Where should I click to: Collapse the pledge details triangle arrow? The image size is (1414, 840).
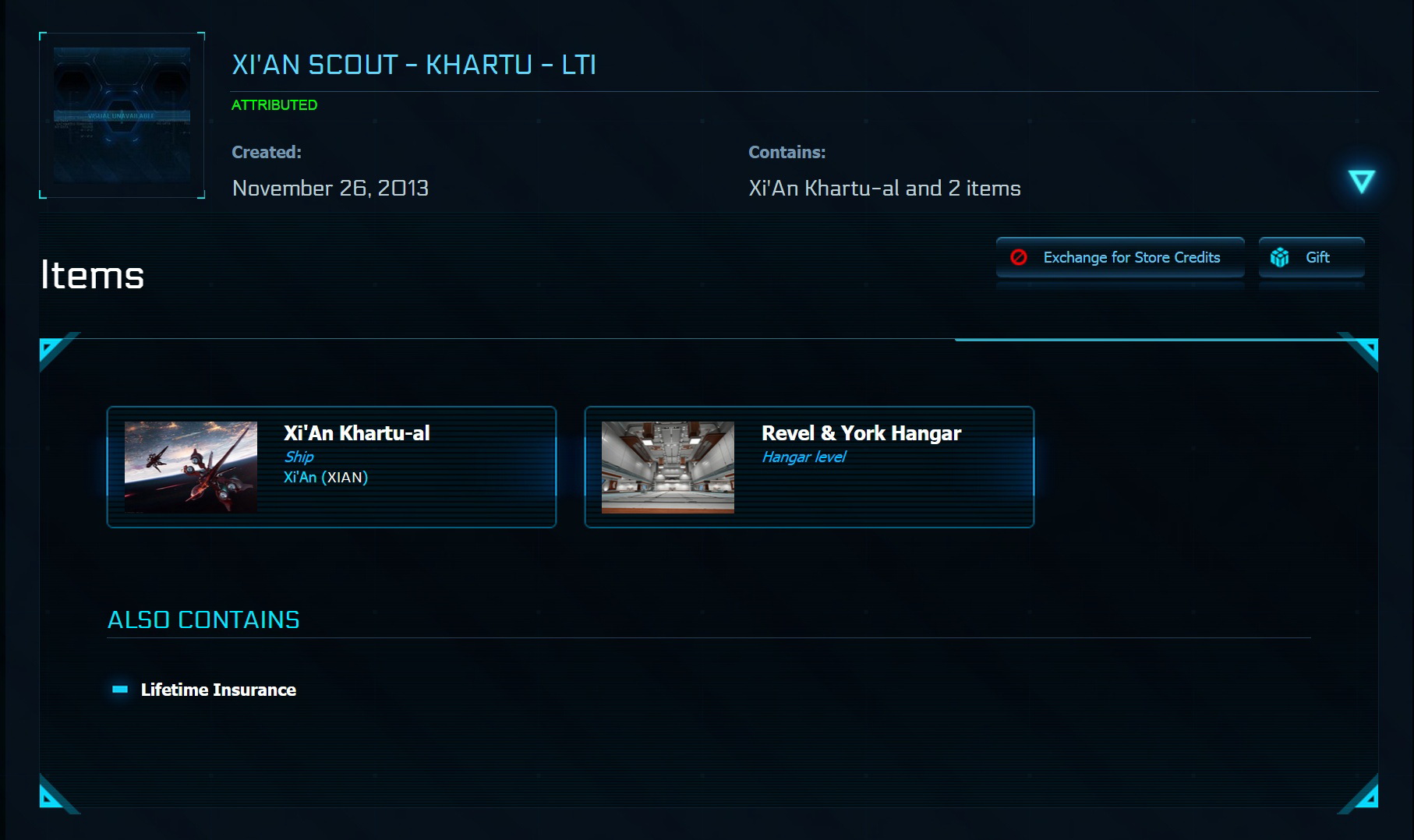click(1361, 182)
